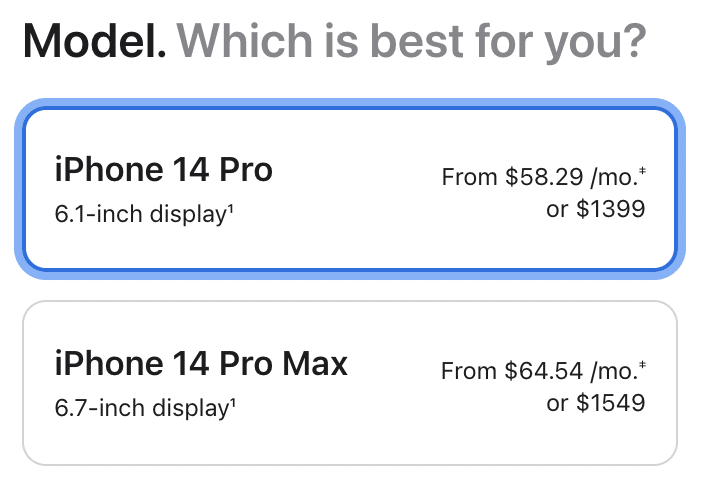Click the "or $1549" full price
Image resolution: width=702 pixels, height=490 pixels.
[x=596, y=404]
